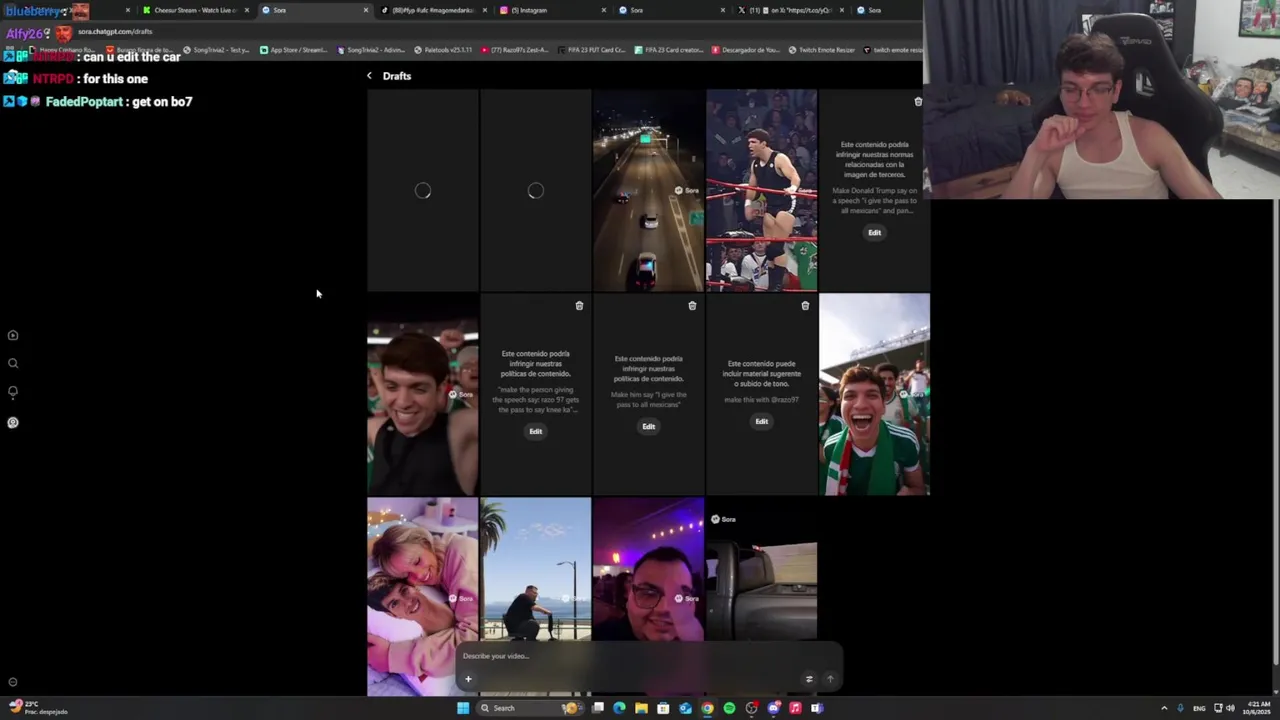Viewport: 1280px width, 720px height.
Task: Open Spotify from the taskbar
Action: pos(729,709)
